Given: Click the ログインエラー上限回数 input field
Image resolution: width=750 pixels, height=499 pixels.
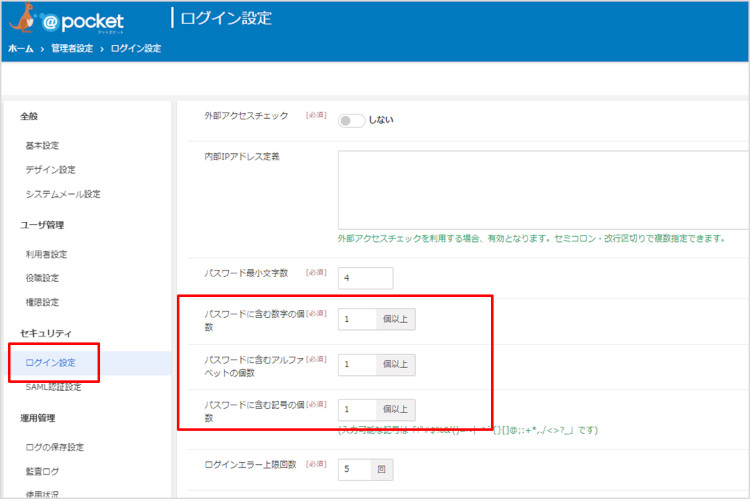Looking at the screenshot, I should click(354, 469).
